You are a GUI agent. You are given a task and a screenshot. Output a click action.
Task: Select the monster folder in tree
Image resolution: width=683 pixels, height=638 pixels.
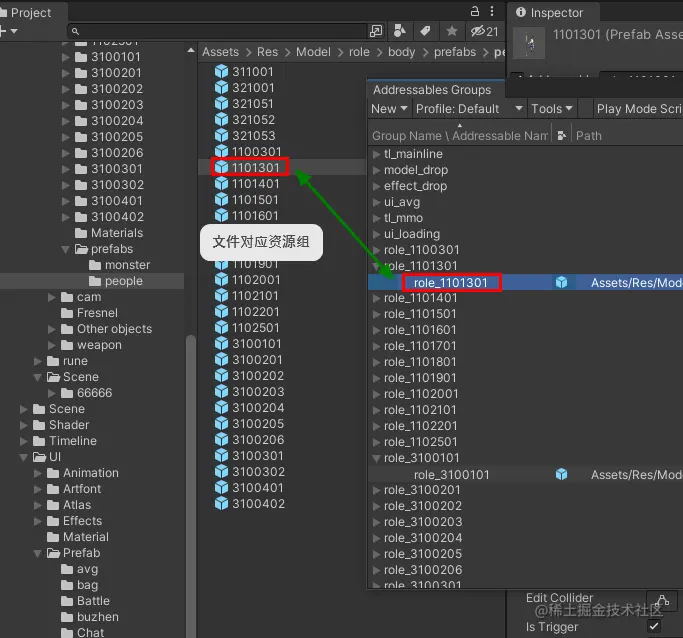point(119,265)
